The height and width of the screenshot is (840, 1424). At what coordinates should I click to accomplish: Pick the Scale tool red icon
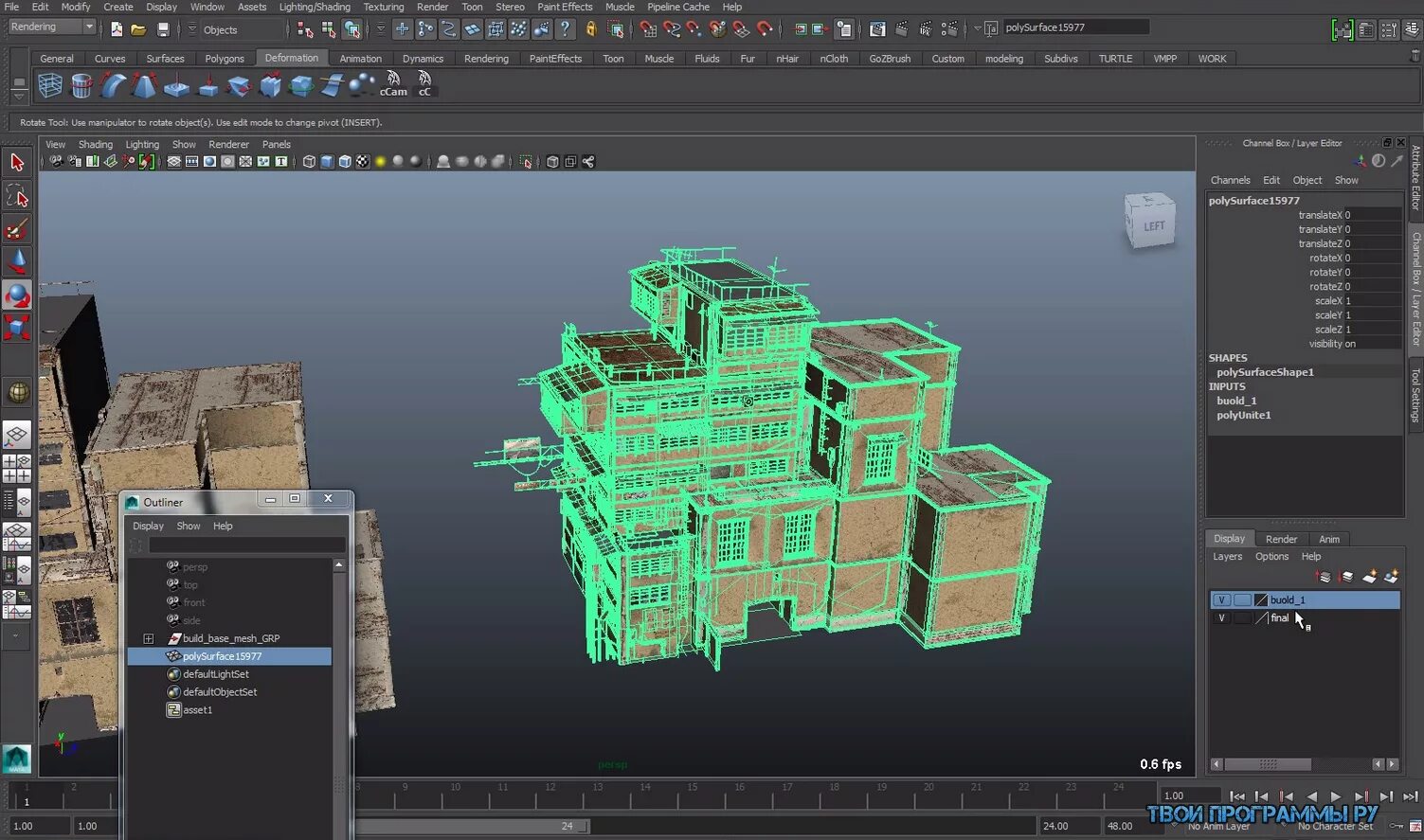17,328
